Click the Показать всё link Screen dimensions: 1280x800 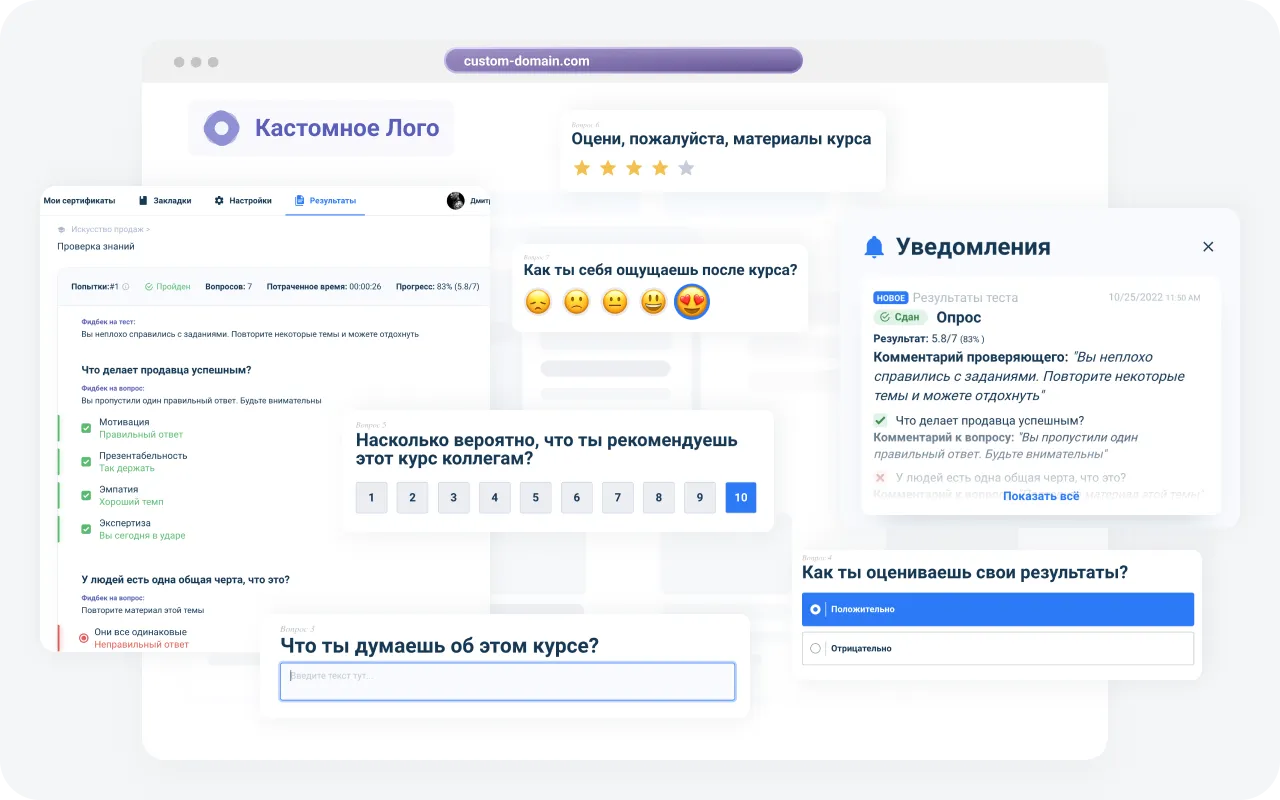pos(1041,496)
